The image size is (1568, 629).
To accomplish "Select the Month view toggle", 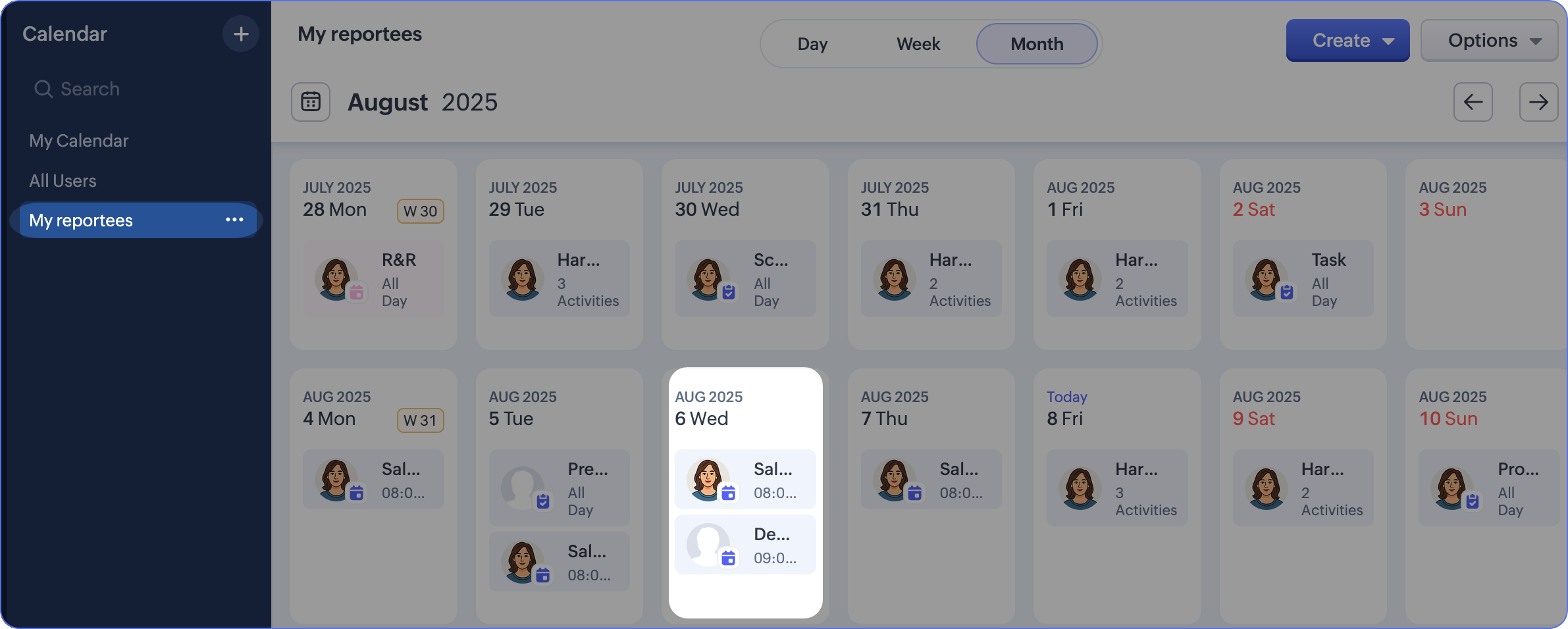I will pos(1037,44).
